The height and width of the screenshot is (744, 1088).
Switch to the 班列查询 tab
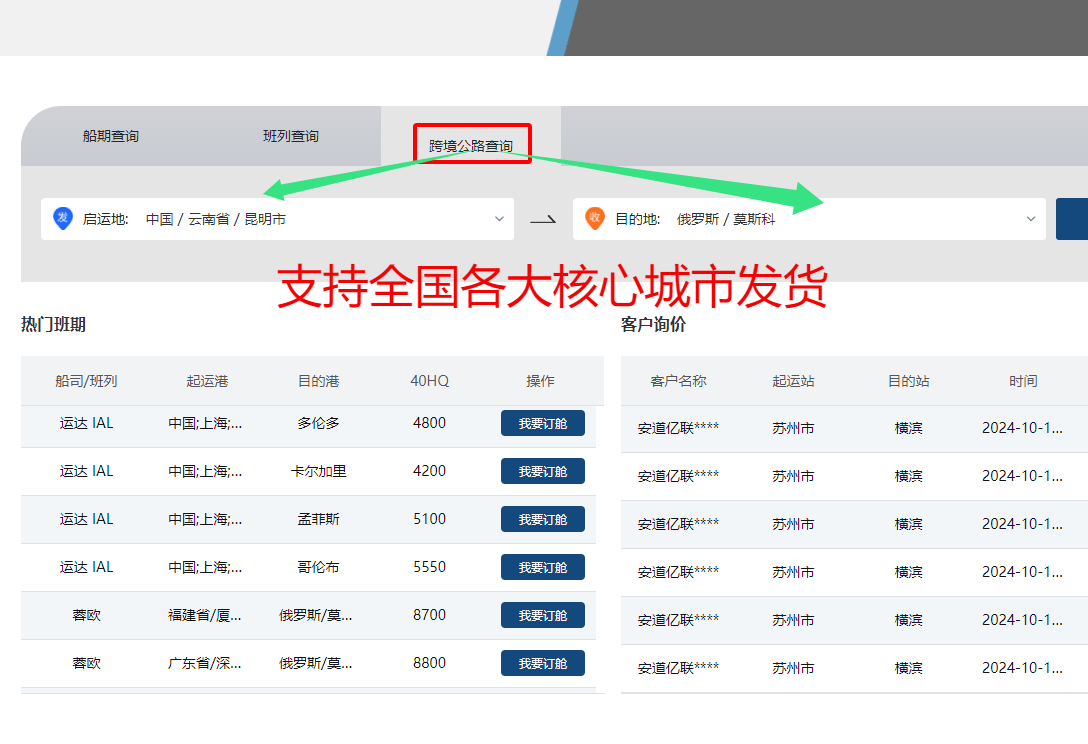pyautogui.click(x=291, y=136)
